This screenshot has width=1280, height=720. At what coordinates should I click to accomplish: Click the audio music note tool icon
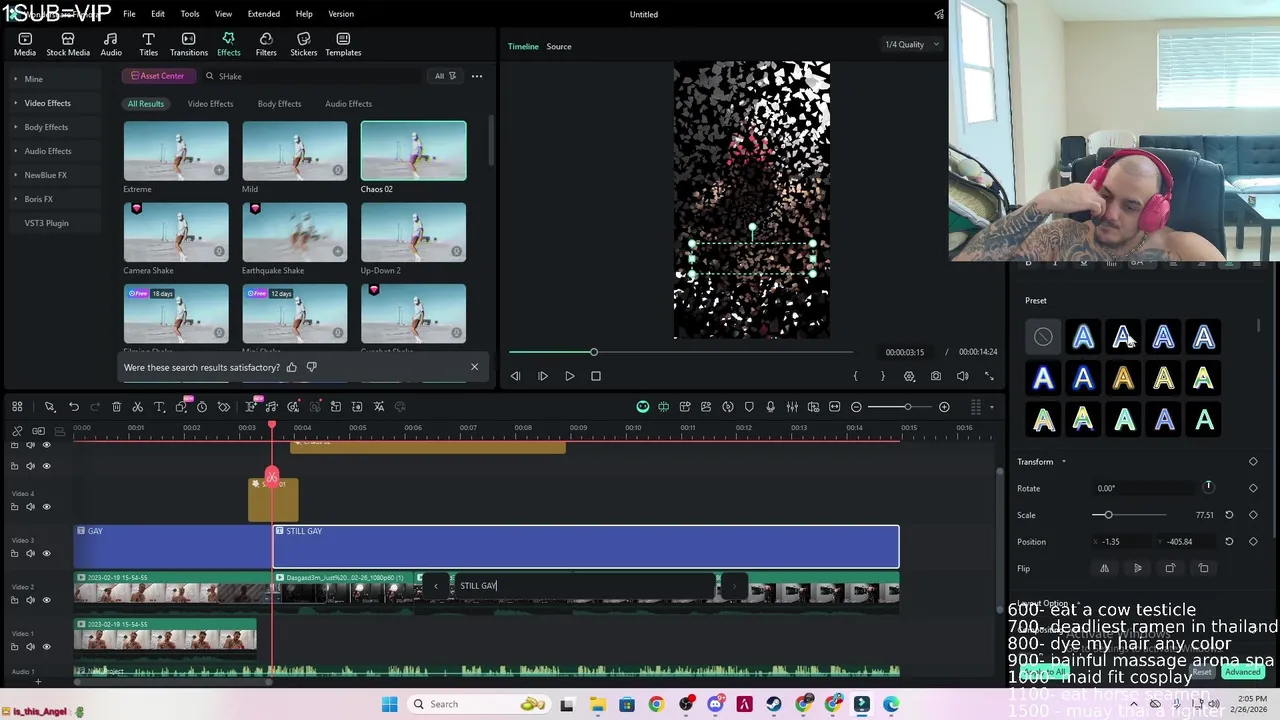pyautogui.click(x=271, y=407)
